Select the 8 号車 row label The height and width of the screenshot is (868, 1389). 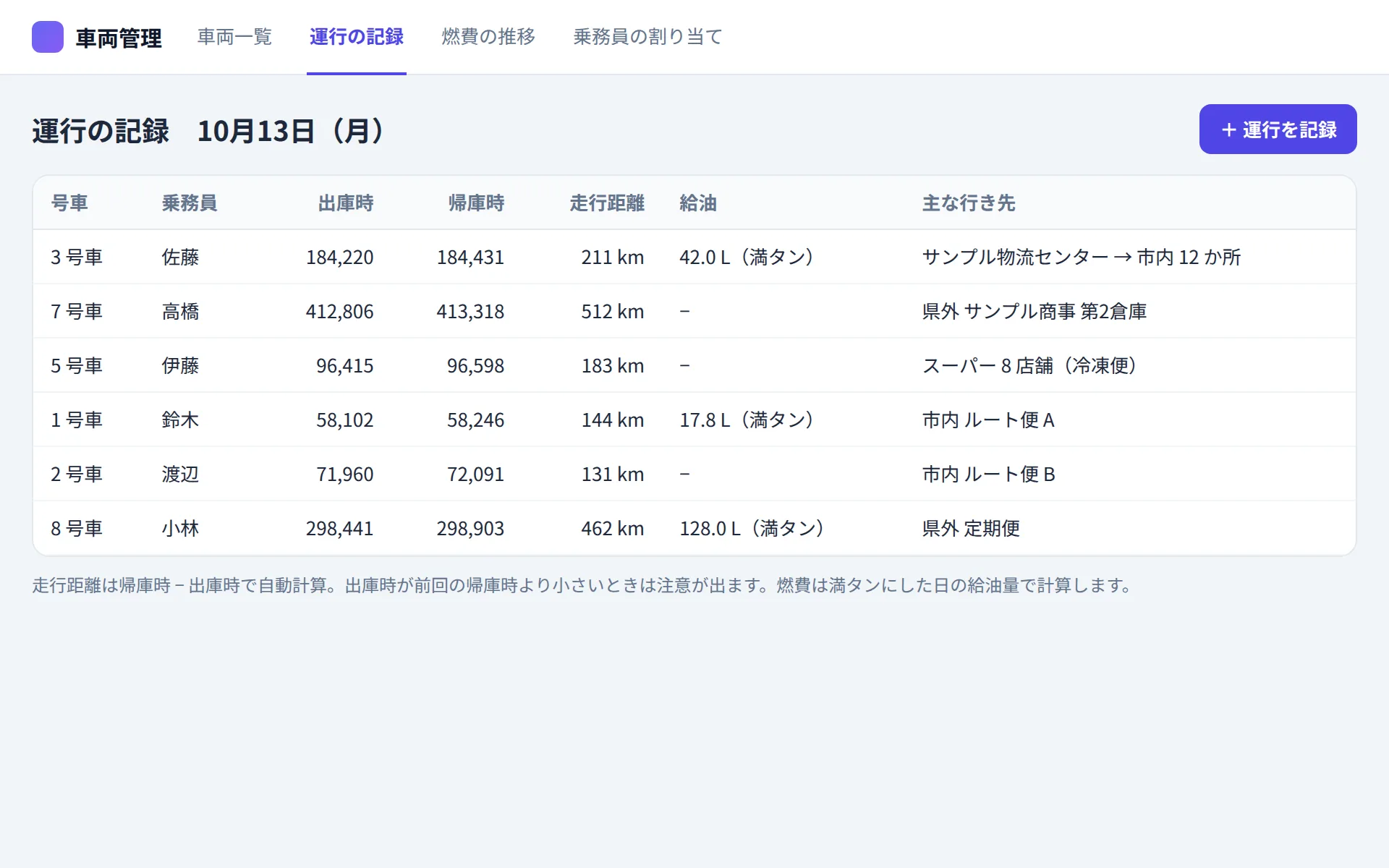coord(77,529)
